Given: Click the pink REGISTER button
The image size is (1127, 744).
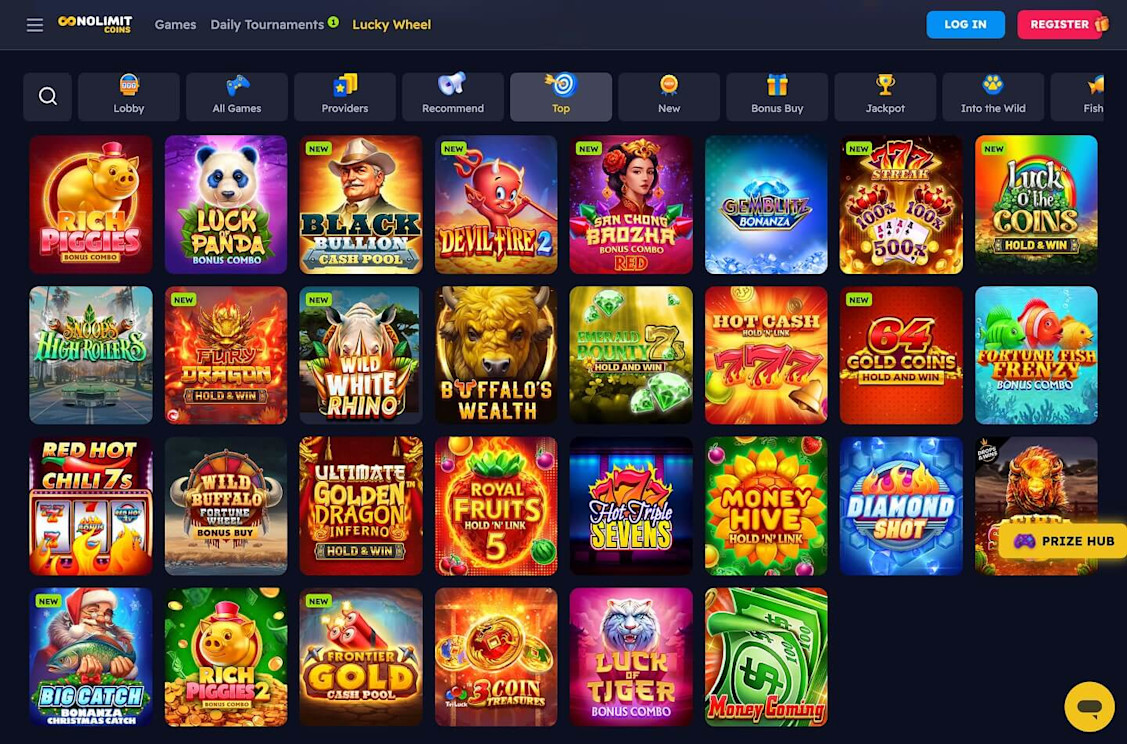Looking at the screenshot, I should (1060, 24).
